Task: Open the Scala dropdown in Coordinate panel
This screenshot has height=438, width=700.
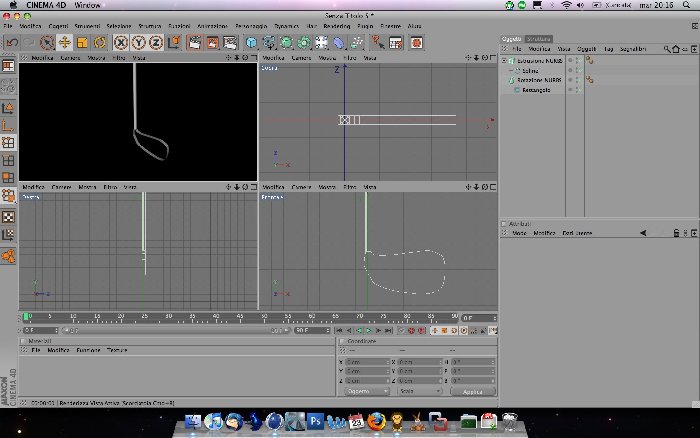Action: pyautogui.click(x=420, y=391)
